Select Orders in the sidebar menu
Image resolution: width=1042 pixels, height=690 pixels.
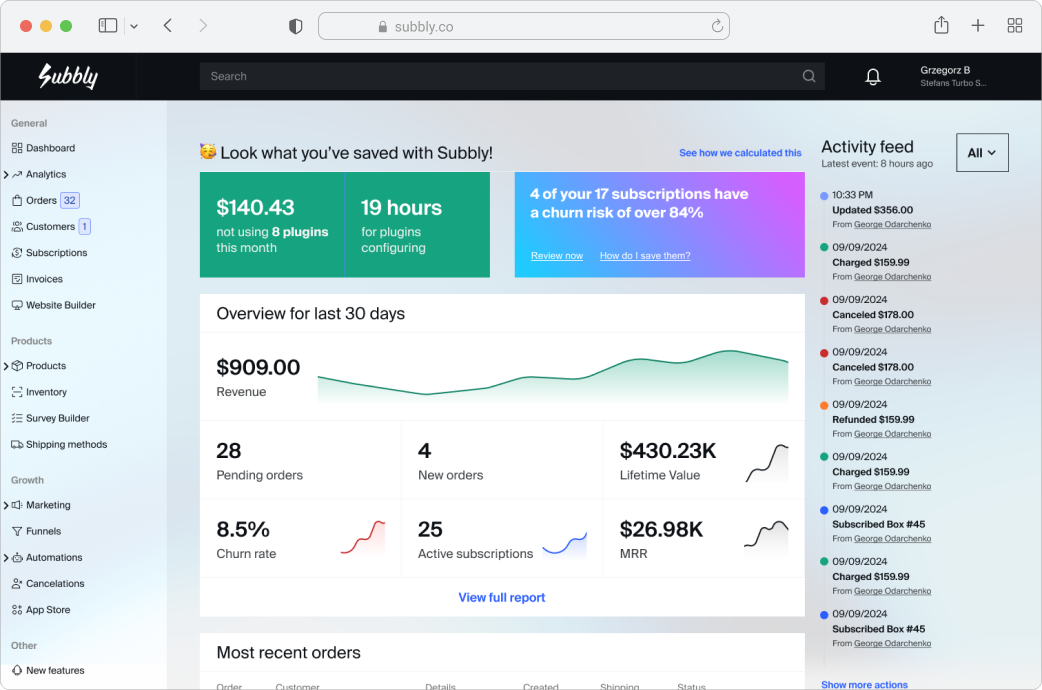(41, 200)
